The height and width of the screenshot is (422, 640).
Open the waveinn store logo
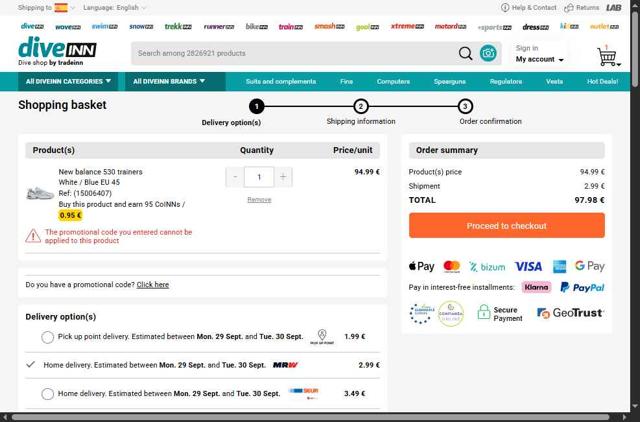point(68,27)
